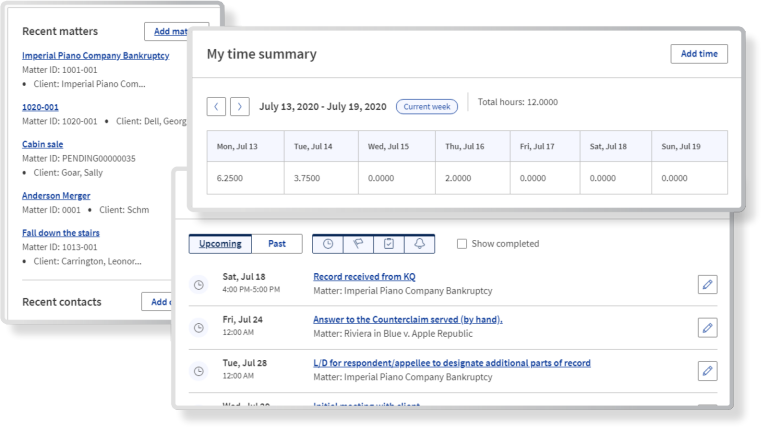The image size is (768, 432).
Task: Go to previous week in time summary
Action: pyautogui.click(x=216, y=106)
